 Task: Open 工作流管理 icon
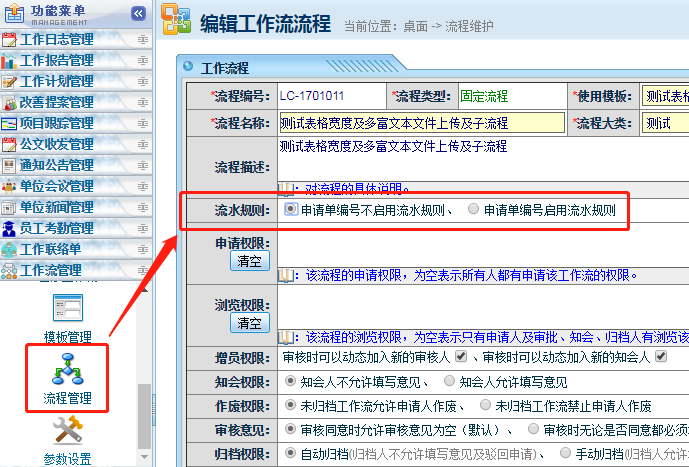9,271
